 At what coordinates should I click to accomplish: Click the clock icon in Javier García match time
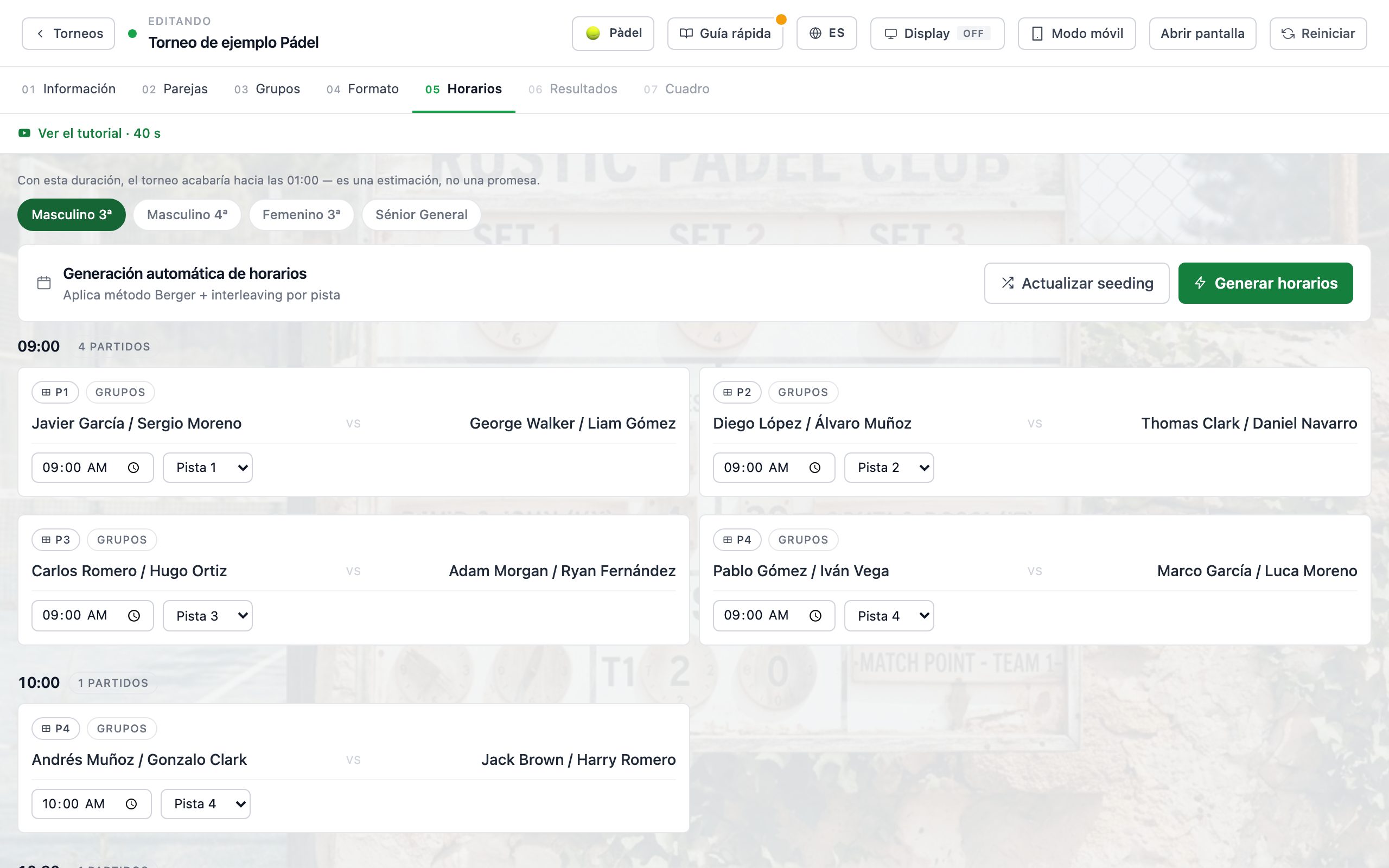pyautogui.click(x=133, y=468)
